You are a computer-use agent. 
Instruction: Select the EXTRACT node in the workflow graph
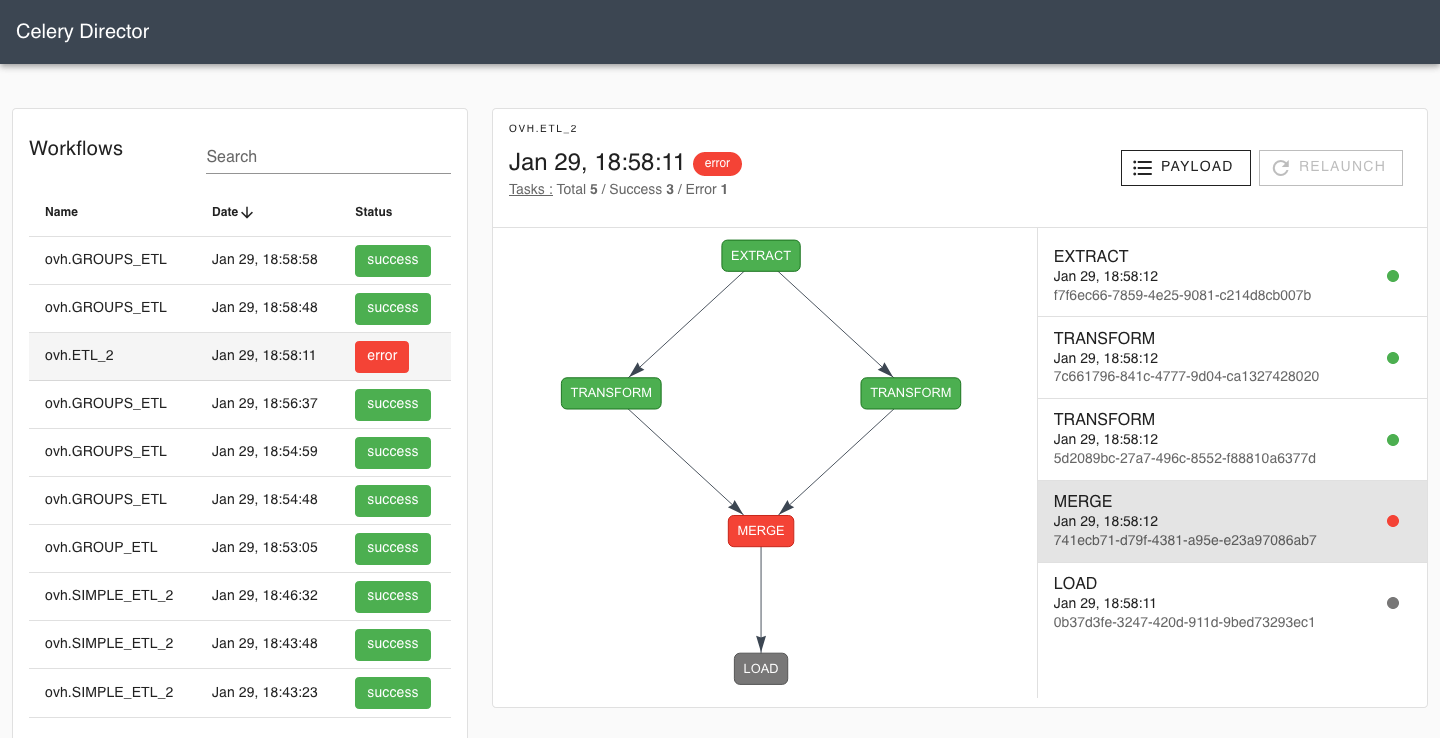click(x=761, y=255)
